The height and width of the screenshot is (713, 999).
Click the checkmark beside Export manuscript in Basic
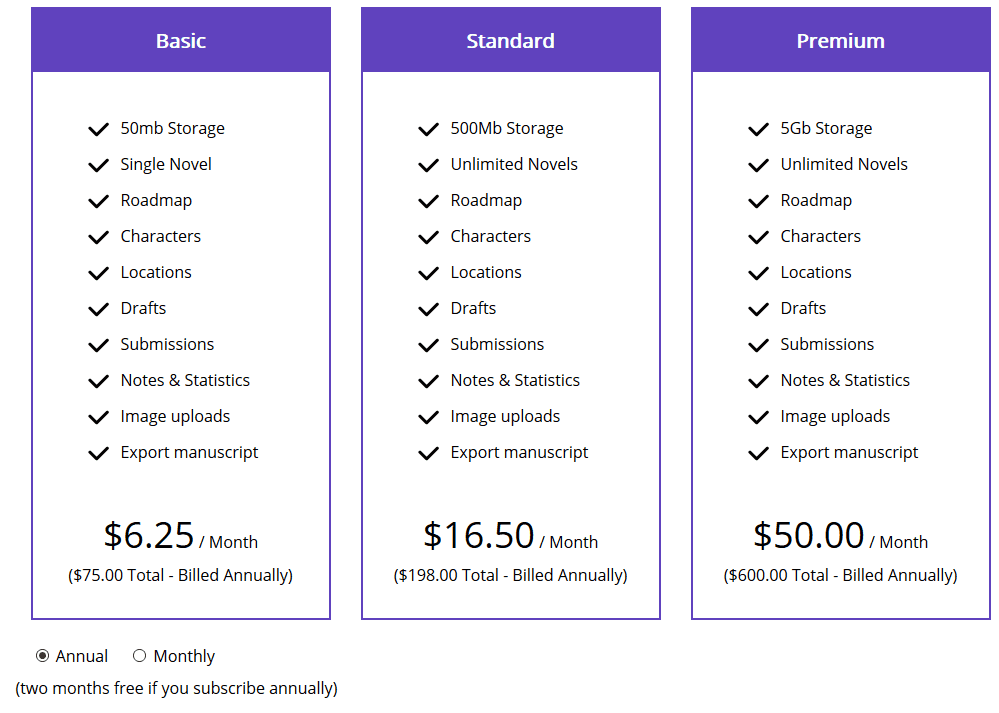[x=98, y=452]
